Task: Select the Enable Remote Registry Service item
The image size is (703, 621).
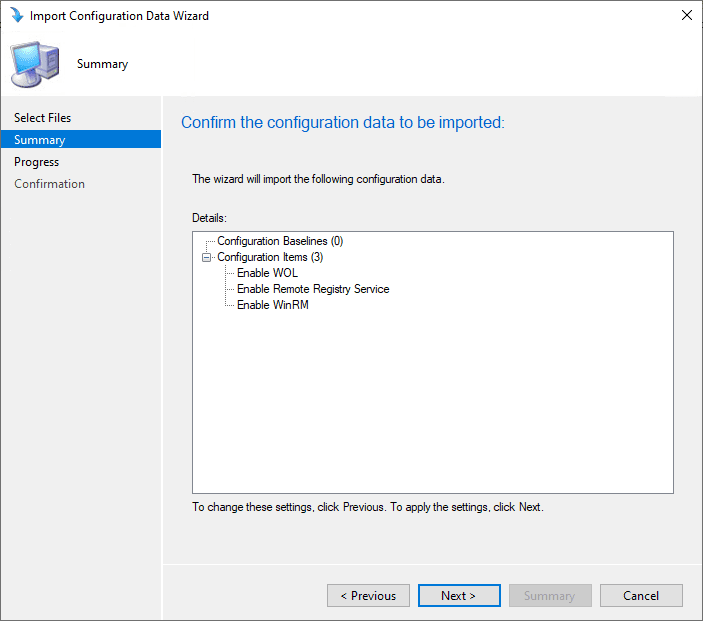Action: click(x=313, y=289)
